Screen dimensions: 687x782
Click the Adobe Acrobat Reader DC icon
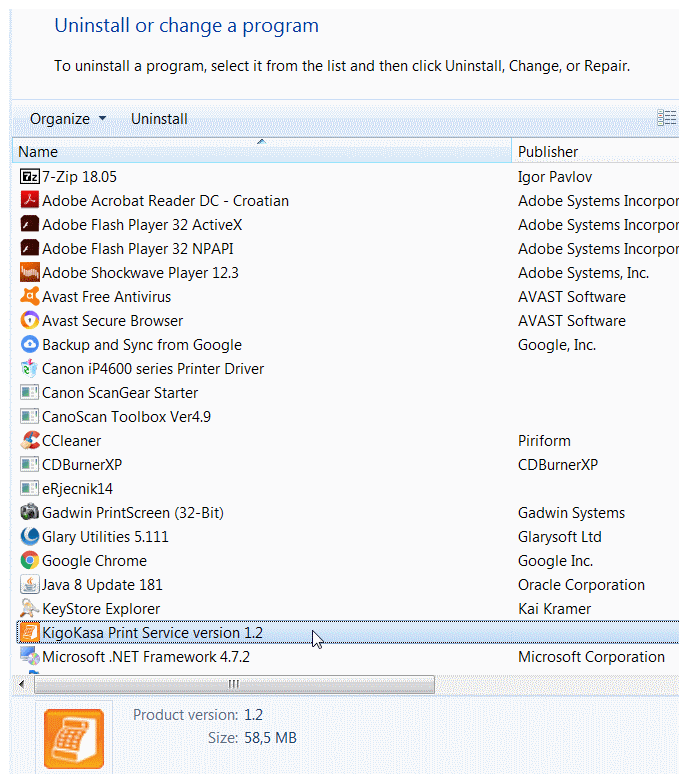(29, 200)
